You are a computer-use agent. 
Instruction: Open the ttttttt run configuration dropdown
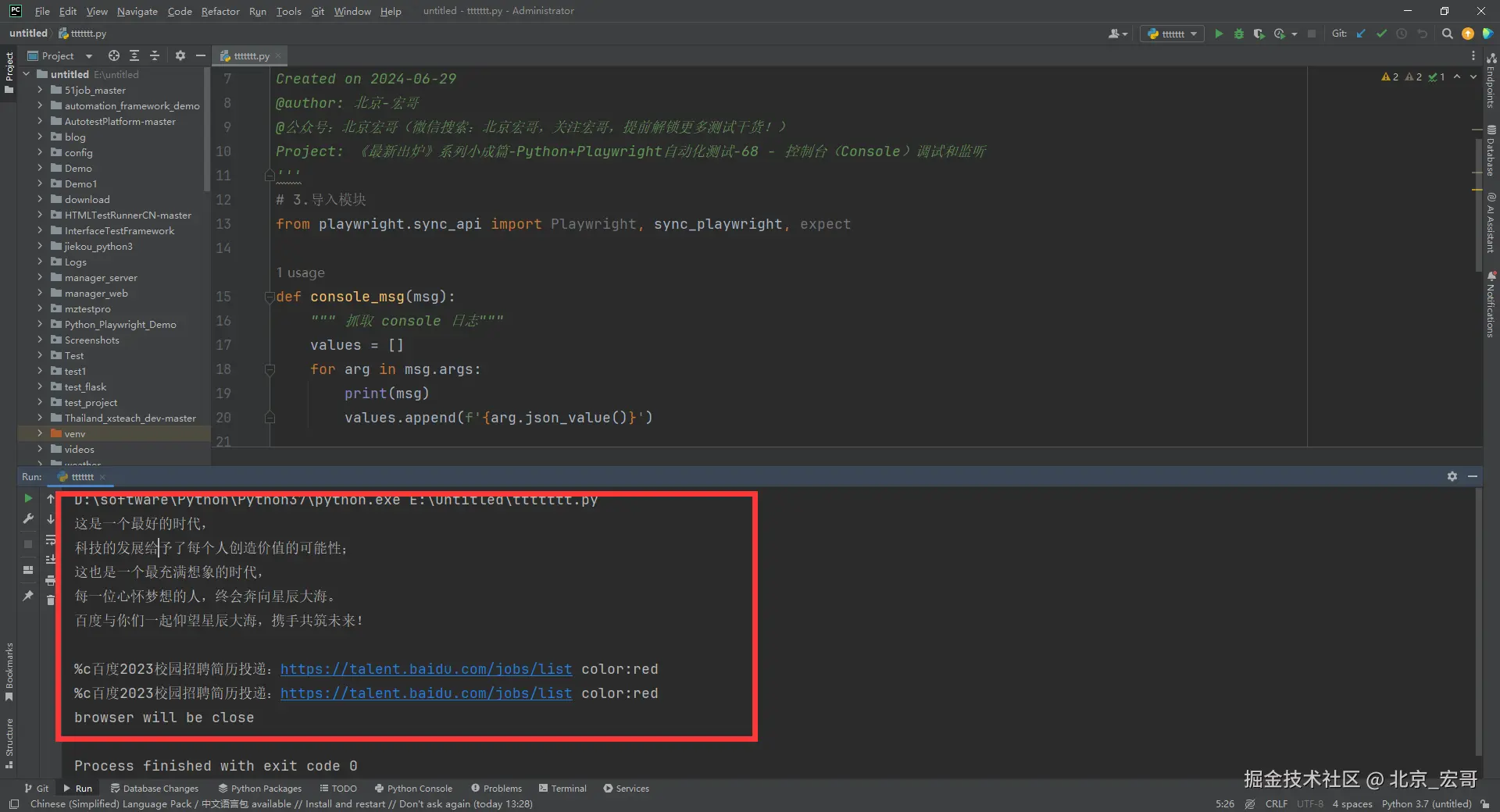coord(1172,34)
